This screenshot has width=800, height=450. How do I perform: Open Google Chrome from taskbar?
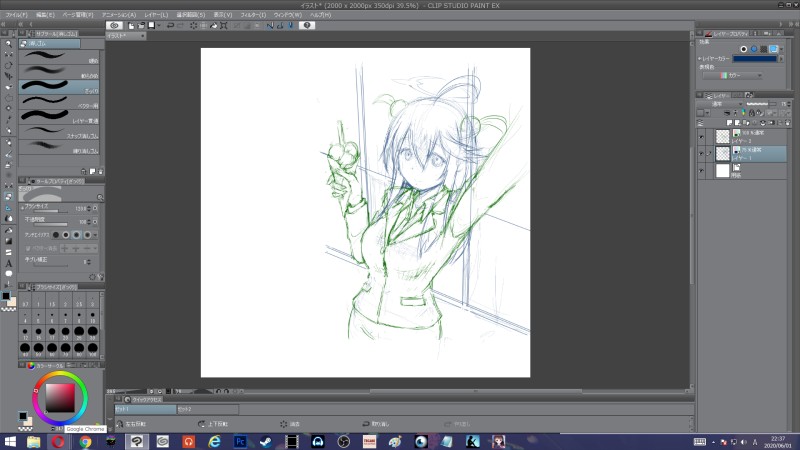85,441
